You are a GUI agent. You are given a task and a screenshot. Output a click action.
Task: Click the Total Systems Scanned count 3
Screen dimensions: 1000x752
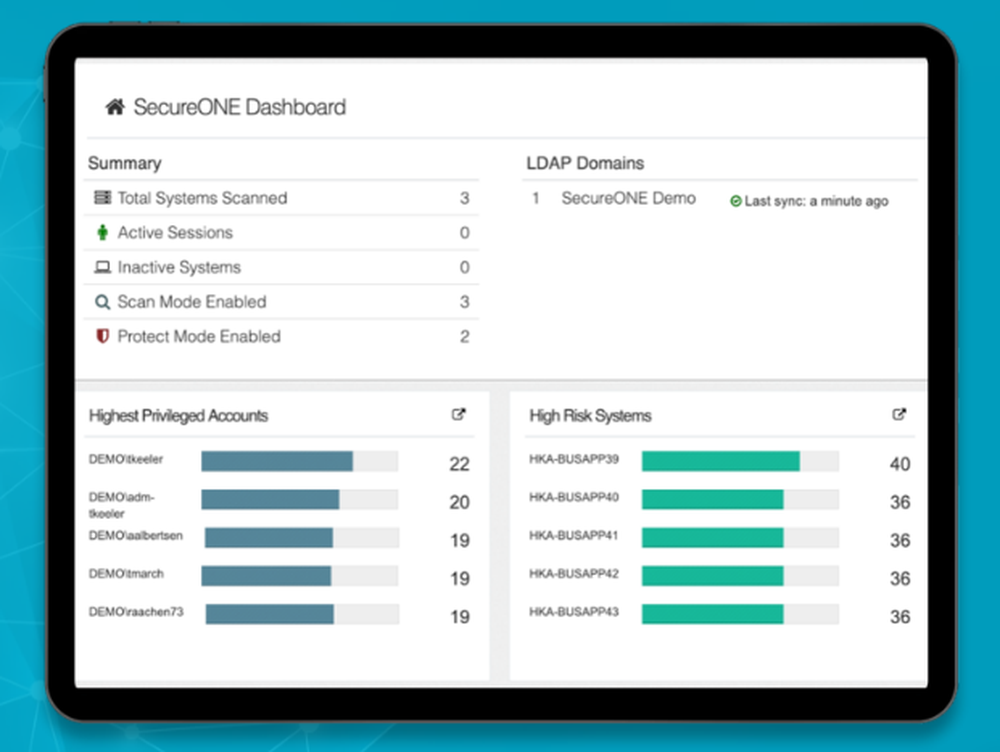click(464, 198)
